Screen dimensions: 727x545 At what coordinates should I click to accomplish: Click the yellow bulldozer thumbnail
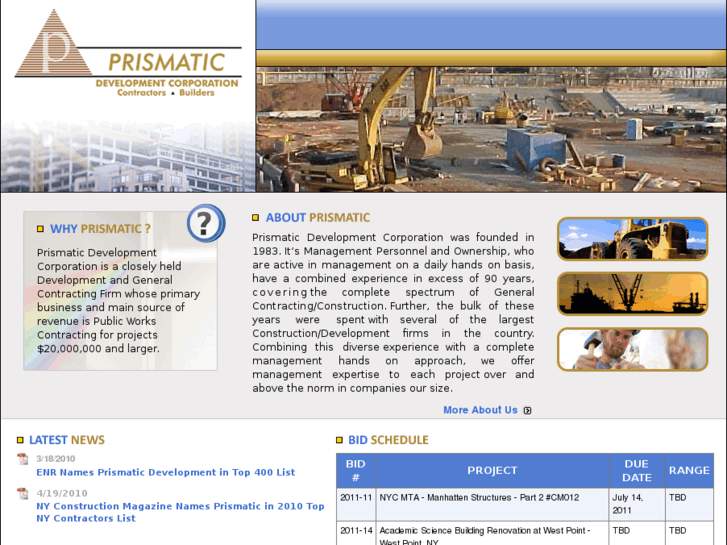[x=632, y=239]
